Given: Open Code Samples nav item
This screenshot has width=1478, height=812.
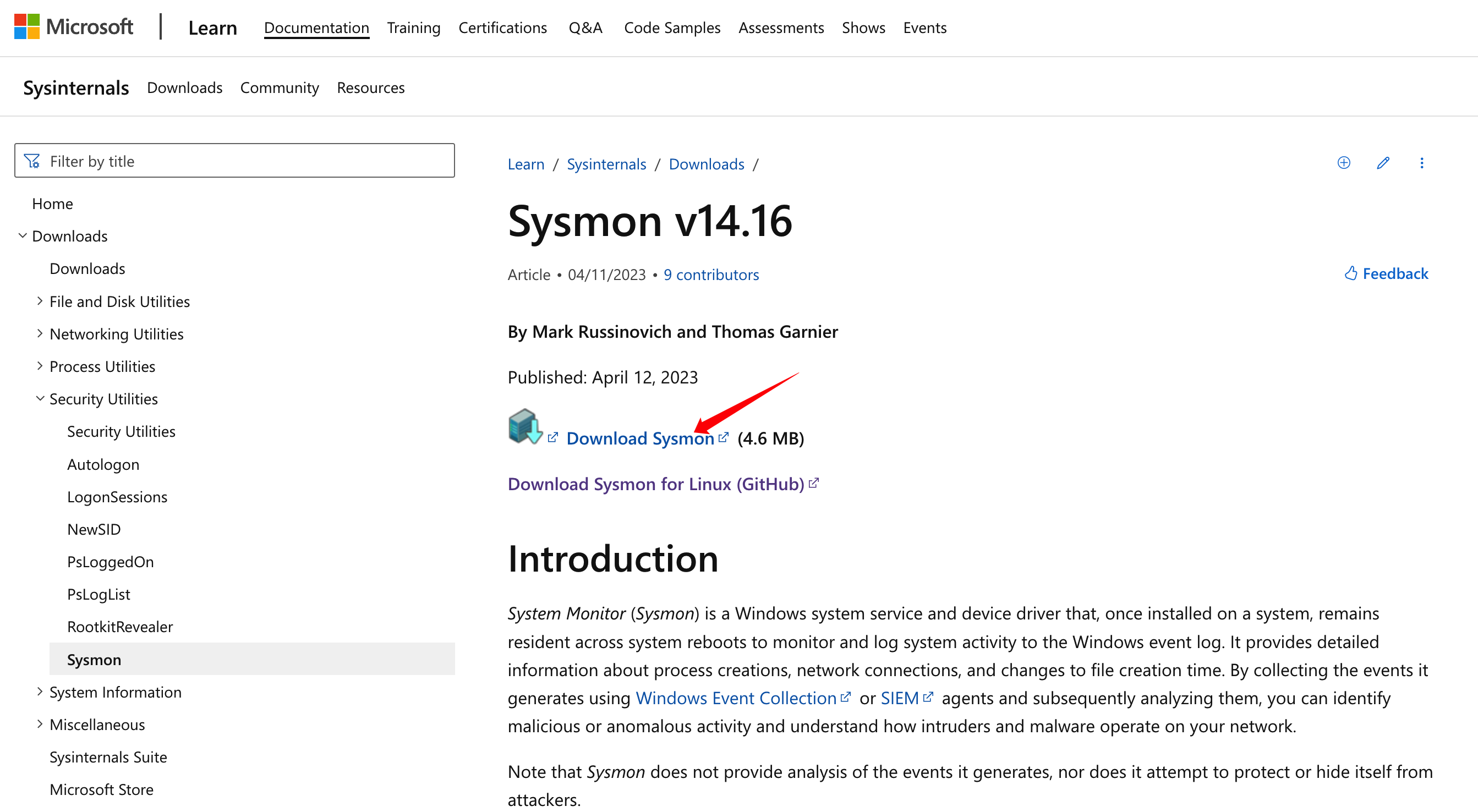Looking at the screenshot, I should click(672, 28).
